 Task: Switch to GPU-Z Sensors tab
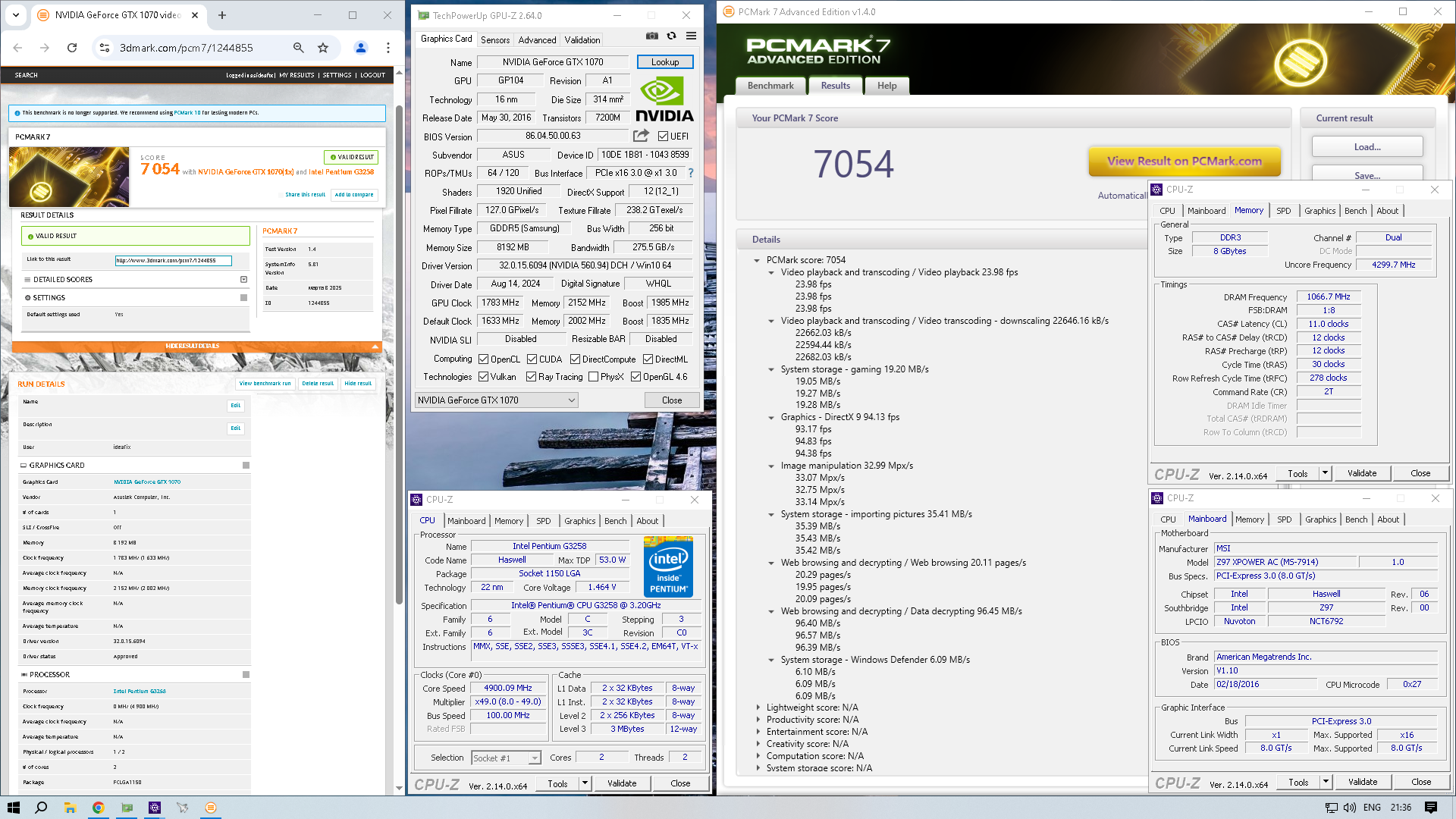[495, 40]
